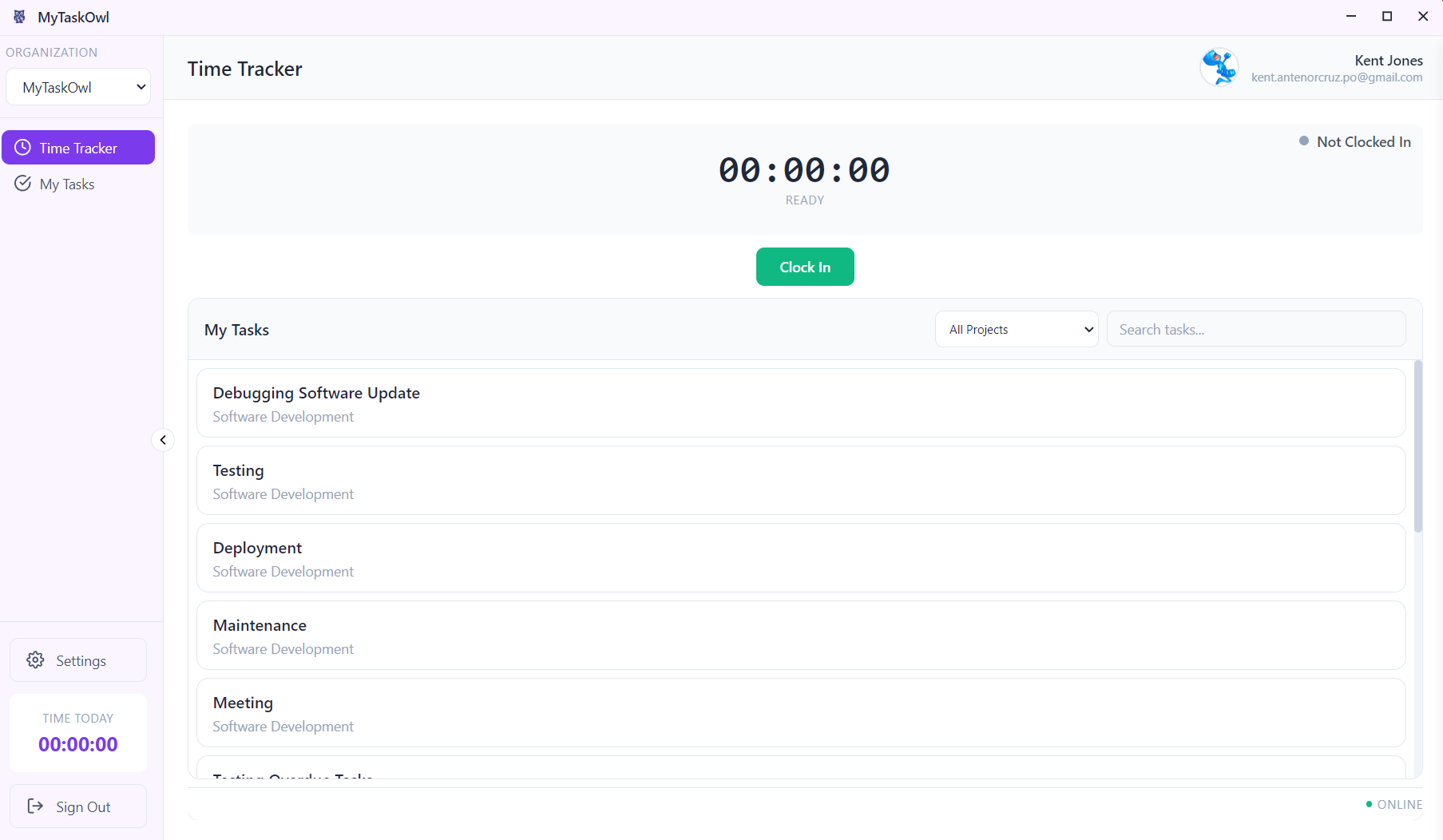Click the kent.antenorcruz.po@gmail.com email text
The width and height of the screenshot is (1443, 840).
(x=1337, y=77)
